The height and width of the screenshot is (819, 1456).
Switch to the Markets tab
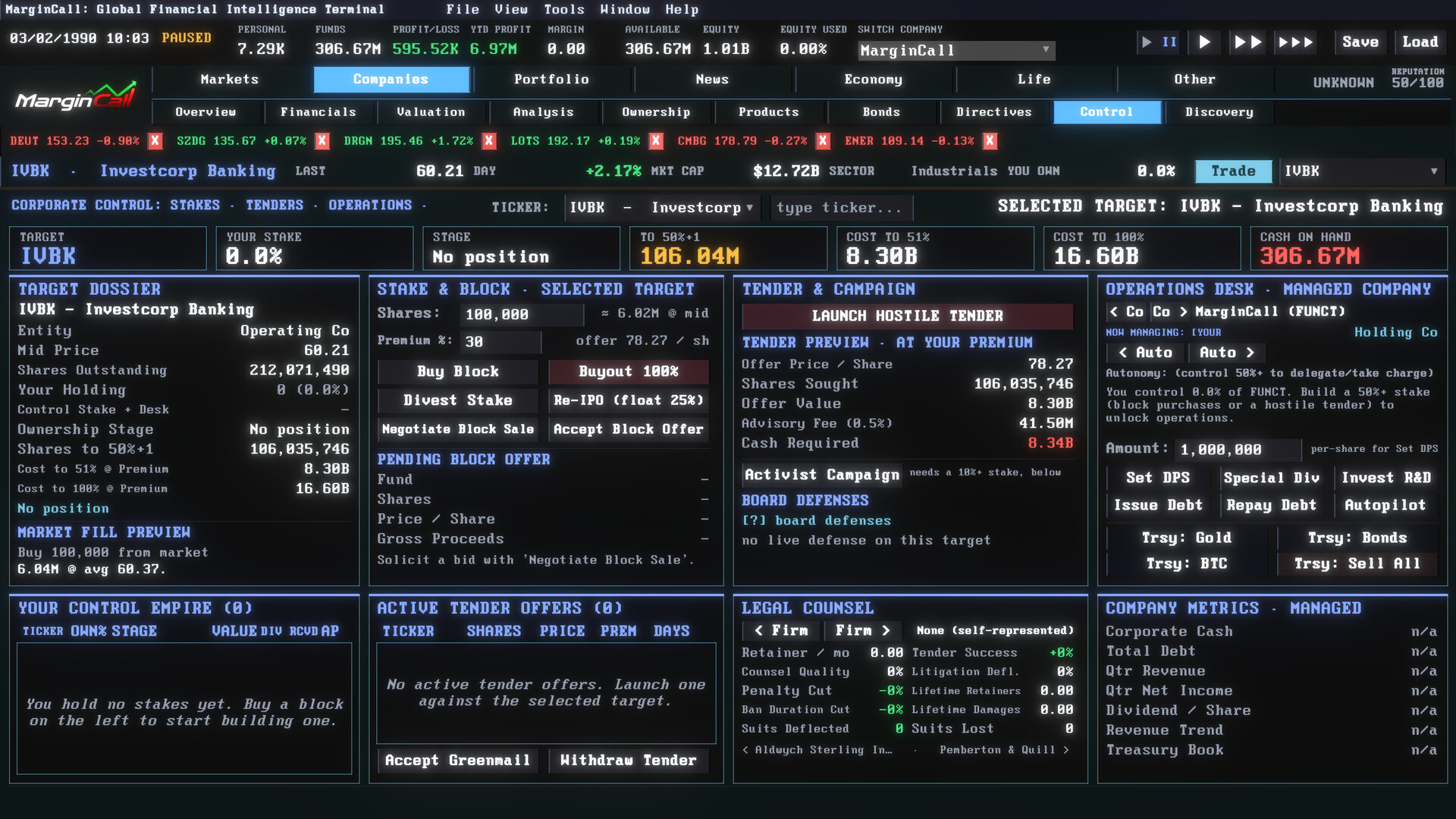(230, 80)
